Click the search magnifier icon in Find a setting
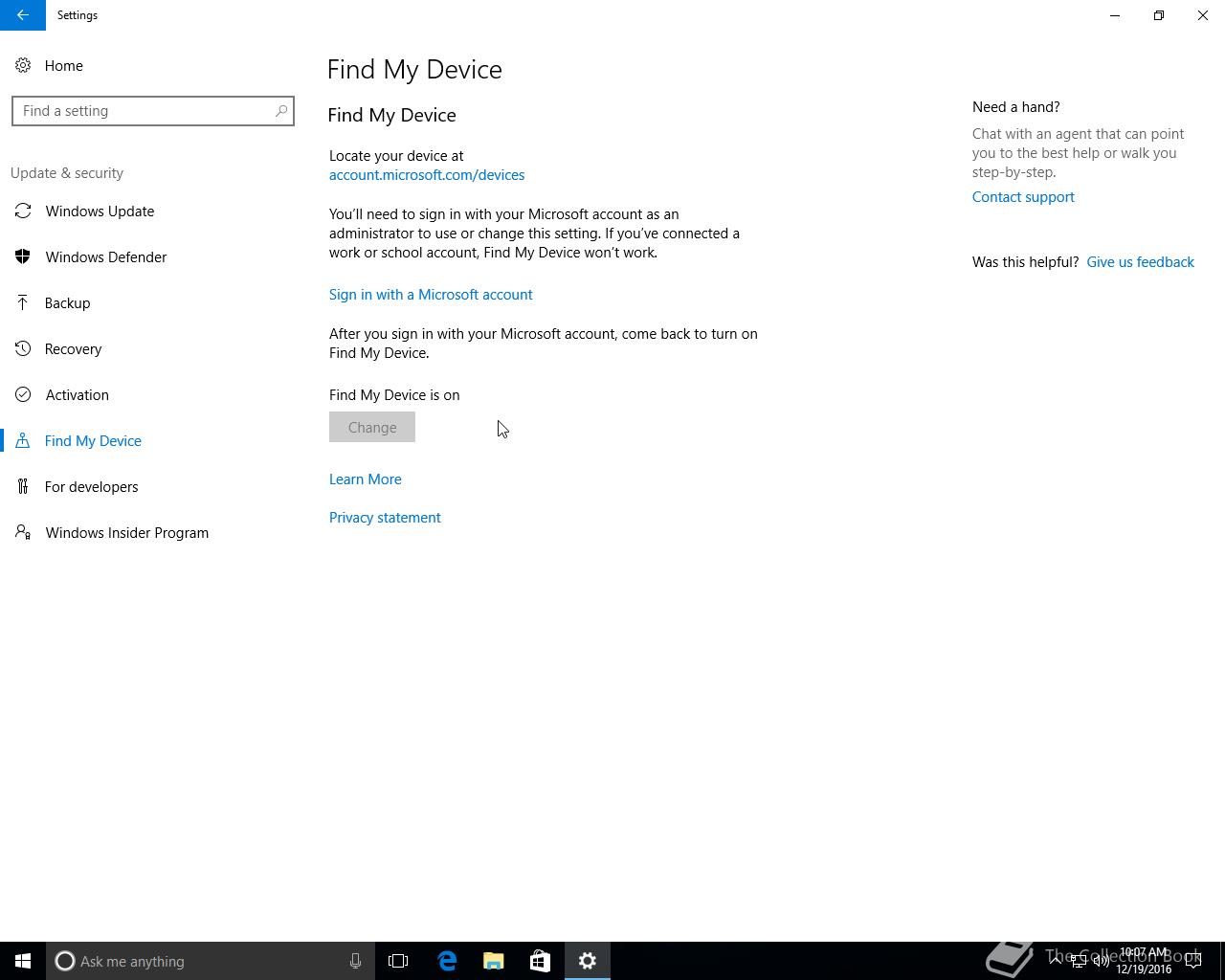 281,111
